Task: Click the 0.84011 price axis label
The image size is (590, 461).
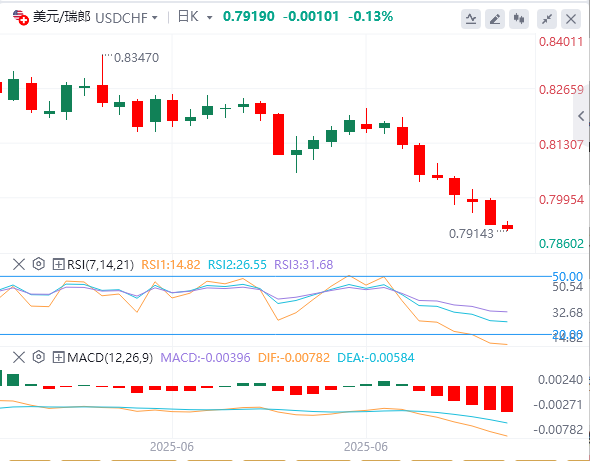Action: (561, 41)
